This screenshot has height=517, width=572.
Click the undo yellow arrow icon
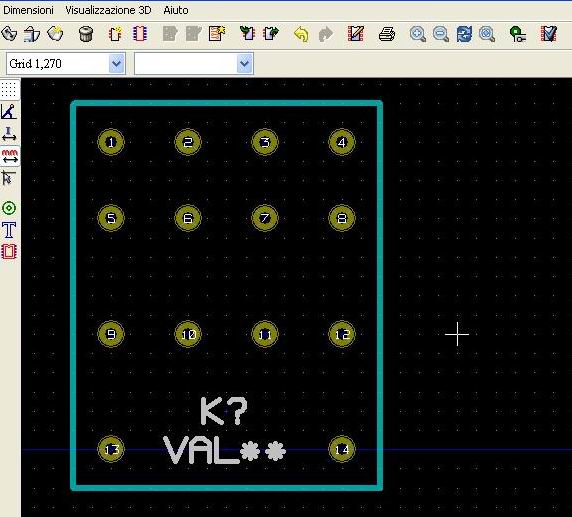click(x=301, y=34)
